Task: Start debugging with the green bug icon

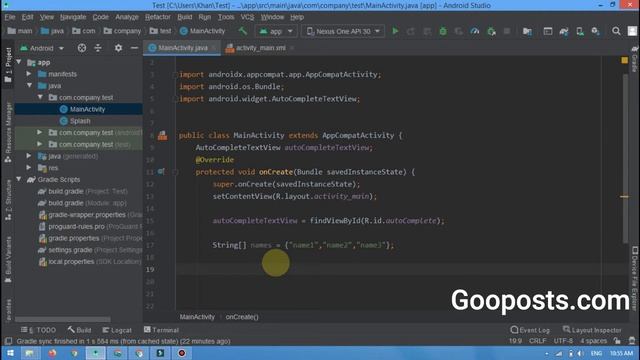Action: [x=443, y=31]
